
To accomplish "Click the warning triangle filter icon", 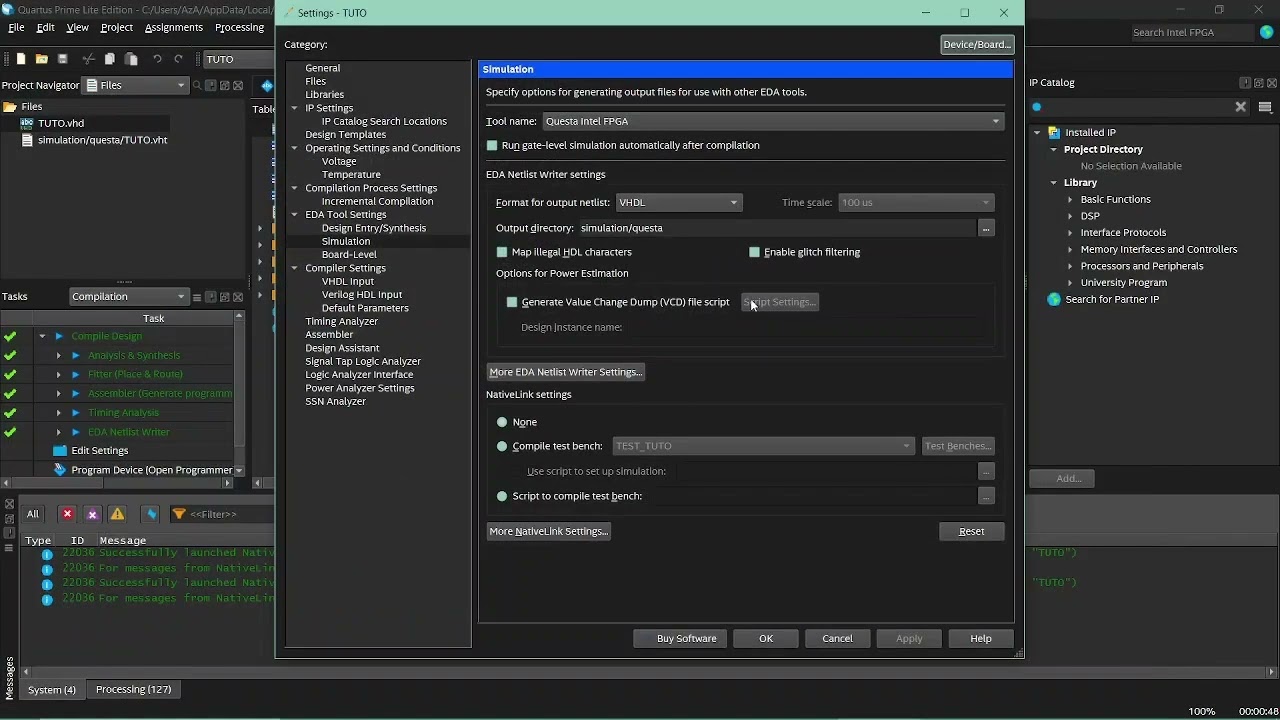I will click(x=117, y=514).
